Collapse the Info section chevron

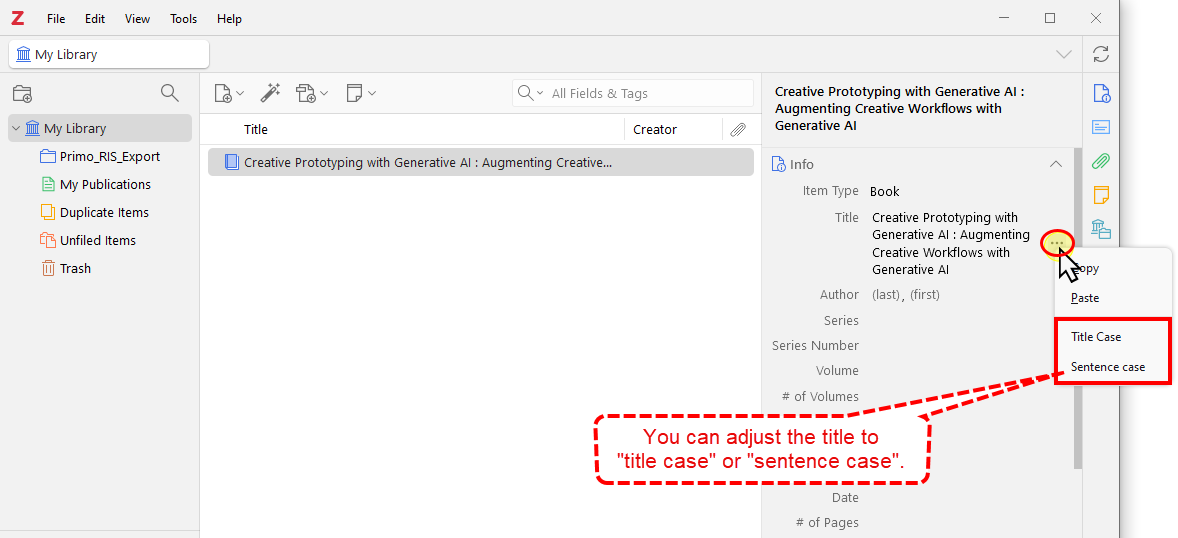tap(1055, 164)
